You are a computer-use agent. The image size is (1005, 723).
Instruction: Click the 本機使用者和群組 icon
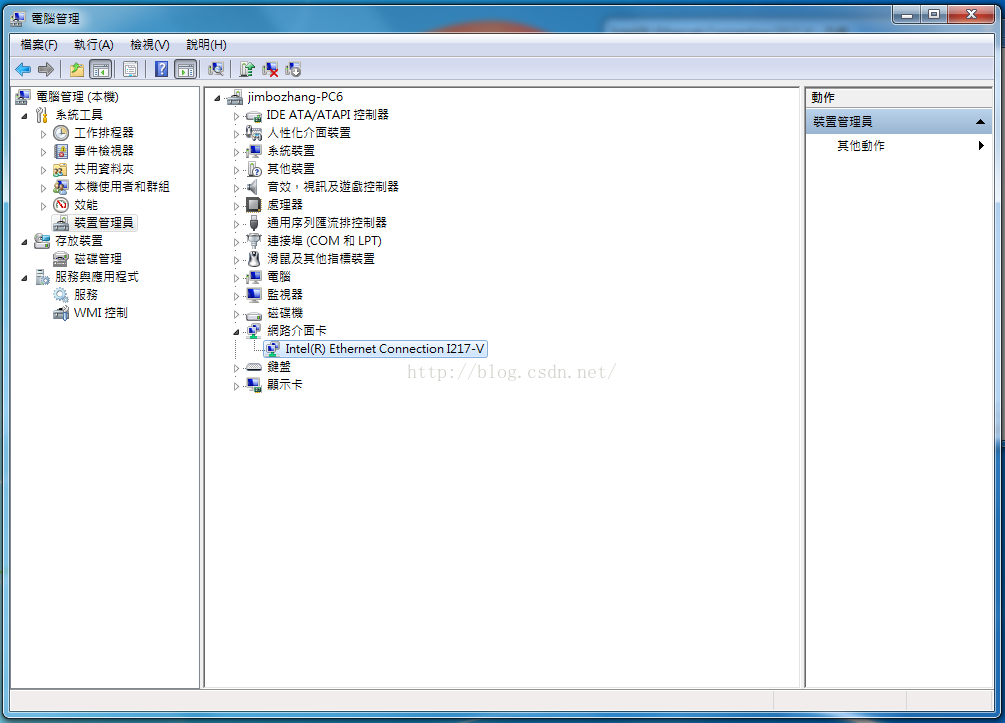(x=61, y=187)
